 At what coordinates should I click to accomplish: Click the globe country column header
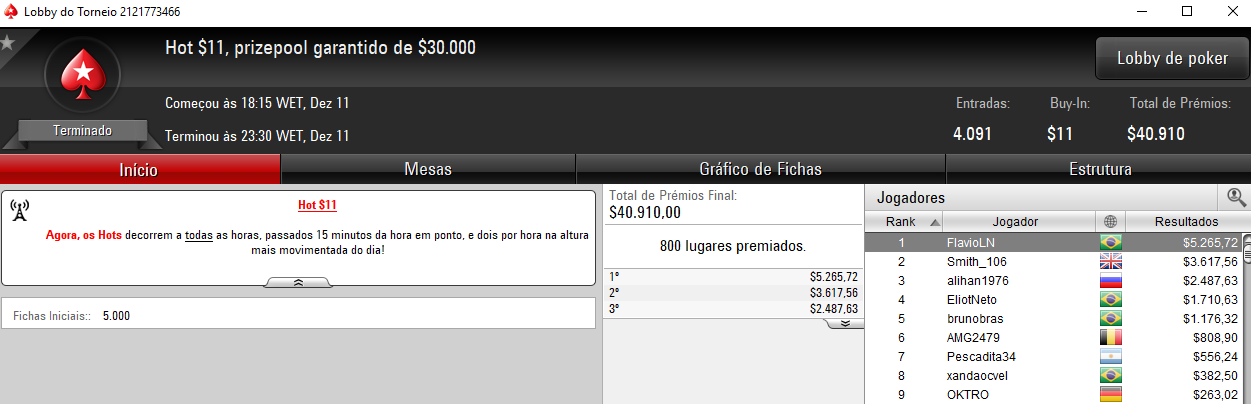click(x=1110, y=222)
